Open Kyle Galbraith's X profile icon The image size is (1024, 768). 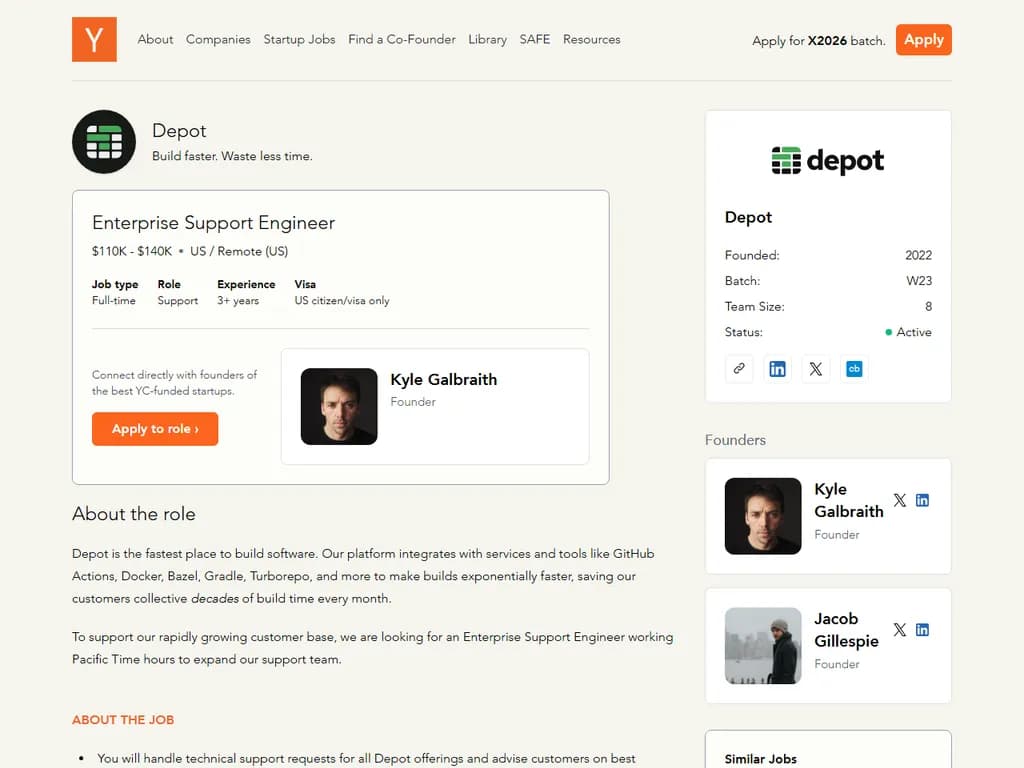(900, 500)
